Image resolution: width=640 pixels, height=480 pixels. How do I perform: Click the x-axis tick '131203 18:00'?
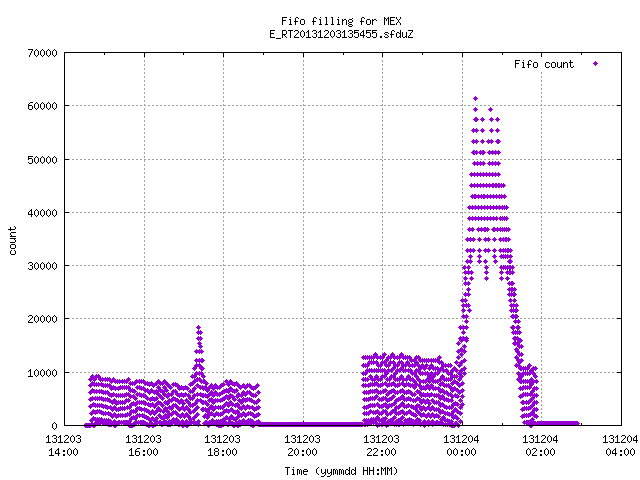[x=222, y=445]
